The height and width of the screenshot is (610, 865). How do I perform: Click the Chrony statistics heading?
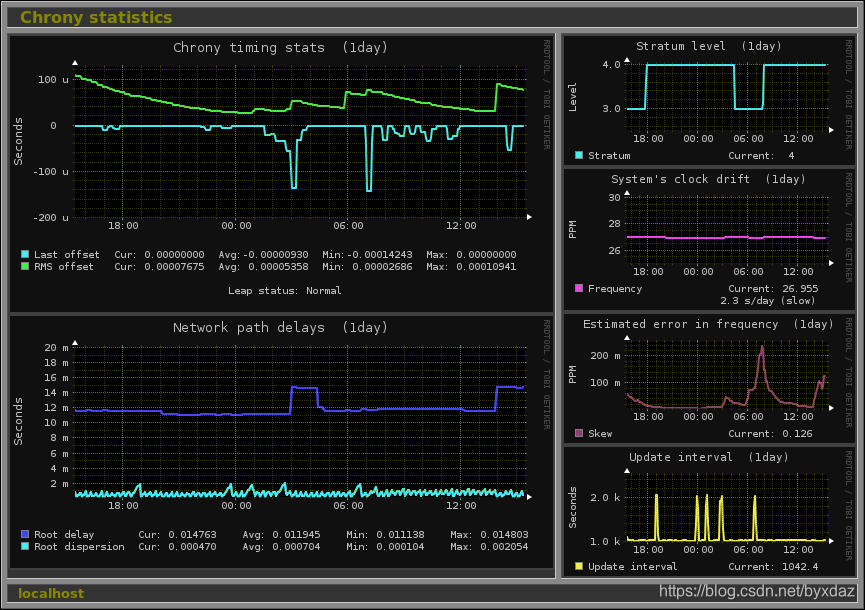(96, 17)
